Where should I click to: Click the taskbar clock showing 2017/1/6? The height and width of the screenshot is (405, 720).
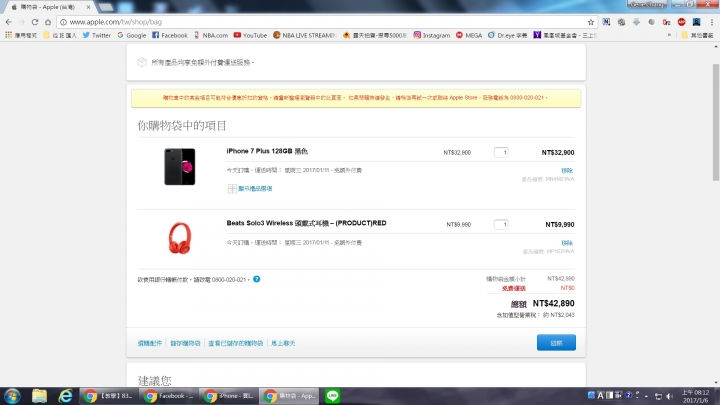tap(696, 396)
